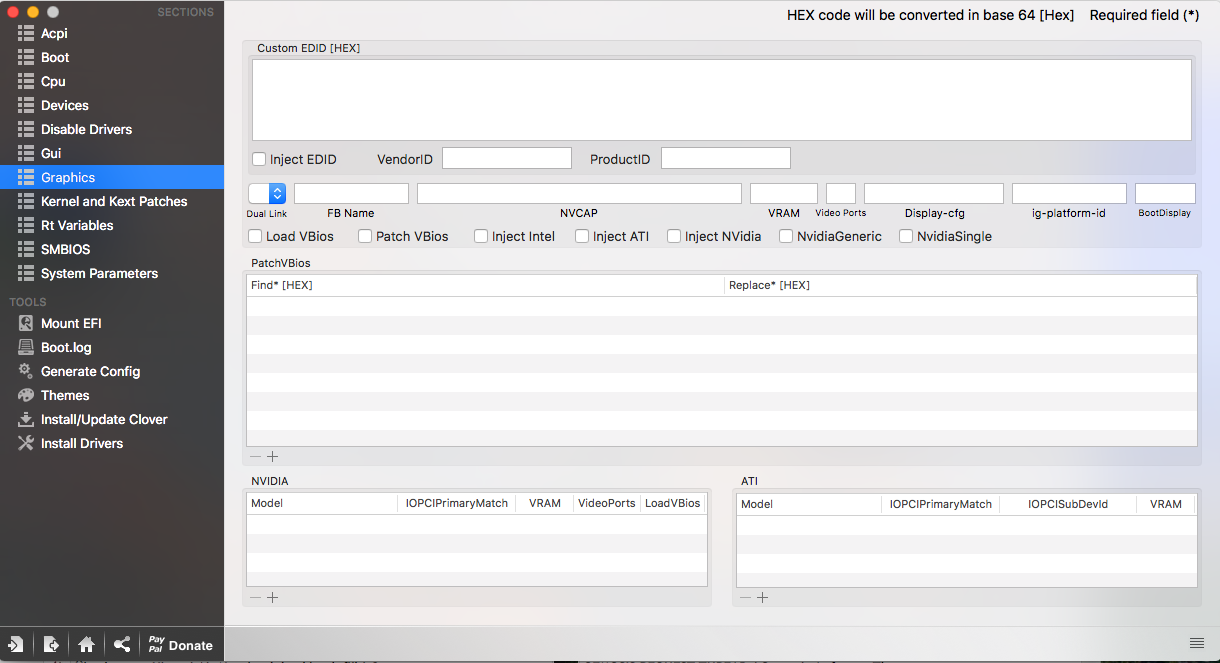1220x663 pixels.
Task: Open the System Parameters section
Action: pyautogui.click(x=99, y=273)
